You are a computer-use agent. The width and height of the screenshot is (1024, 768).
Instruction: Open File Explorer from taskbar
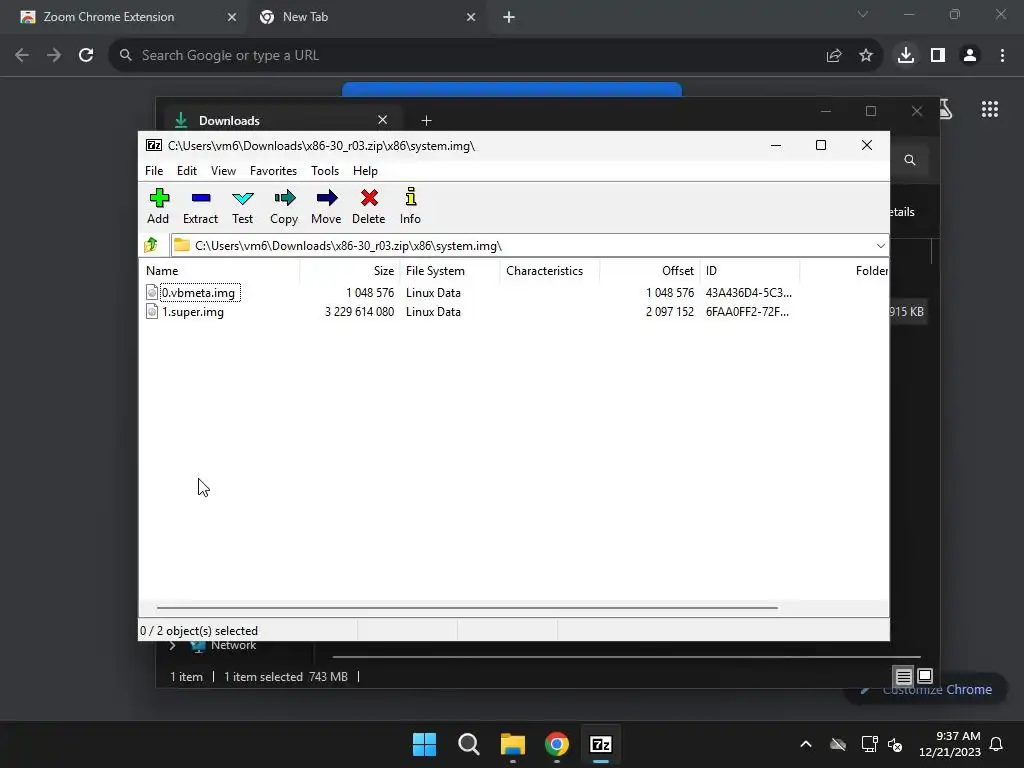[x=513, y=744]
